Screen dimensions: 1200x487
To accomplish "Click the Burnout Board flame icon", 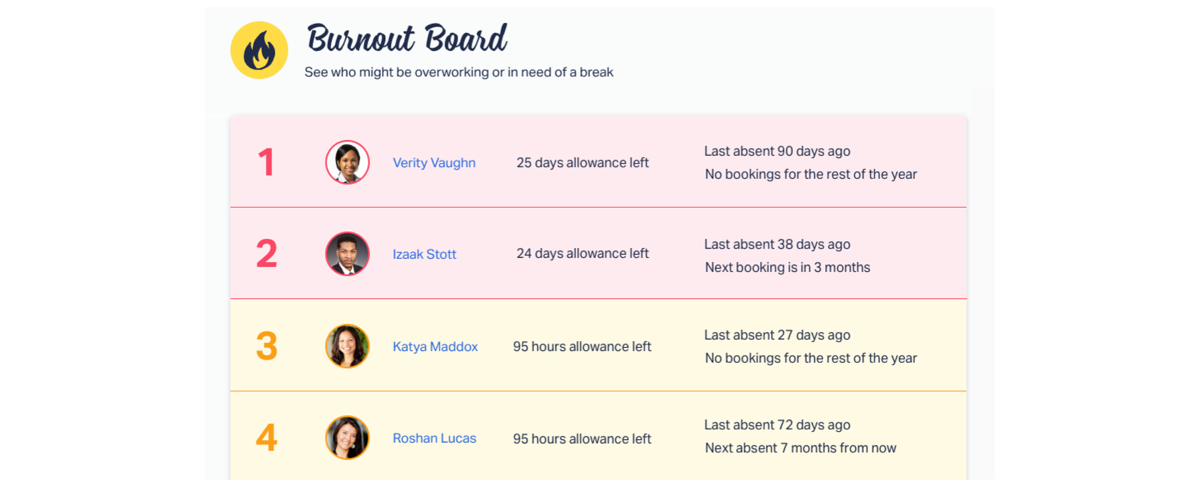I will tap(259, 50).
